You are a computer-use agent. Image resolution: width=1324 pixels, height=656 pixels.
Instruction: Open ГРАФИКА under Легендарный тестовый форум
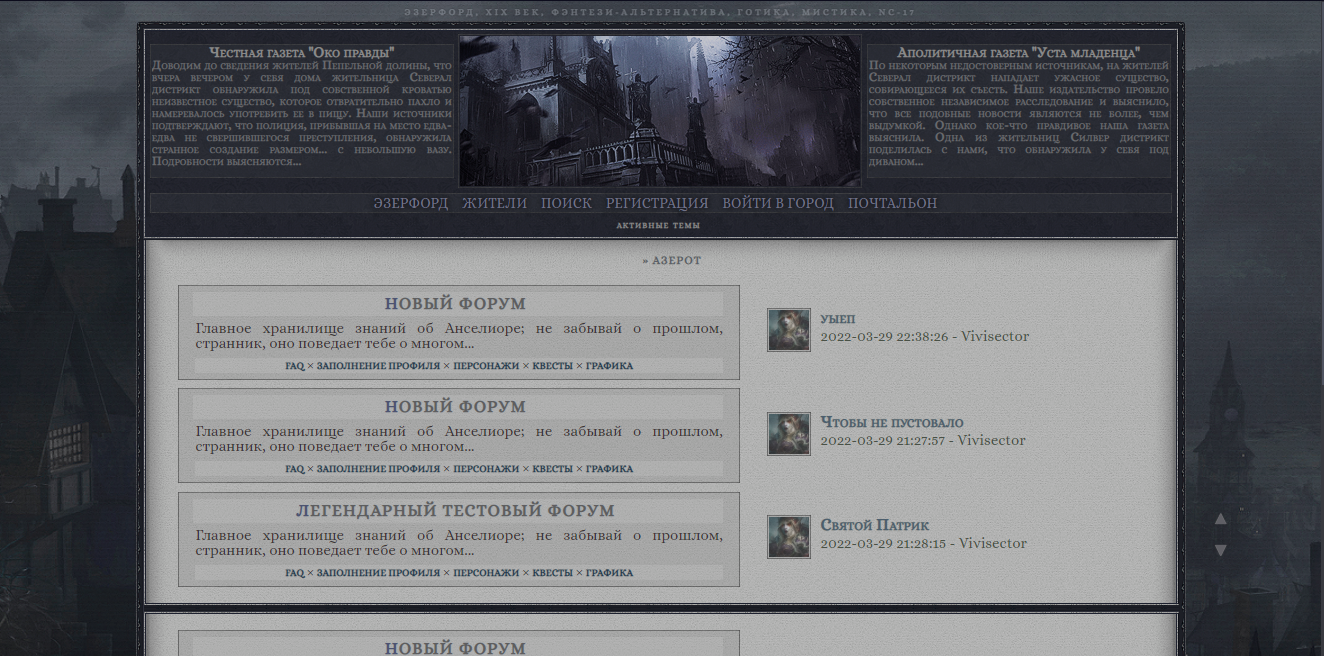tap(609, 573)
